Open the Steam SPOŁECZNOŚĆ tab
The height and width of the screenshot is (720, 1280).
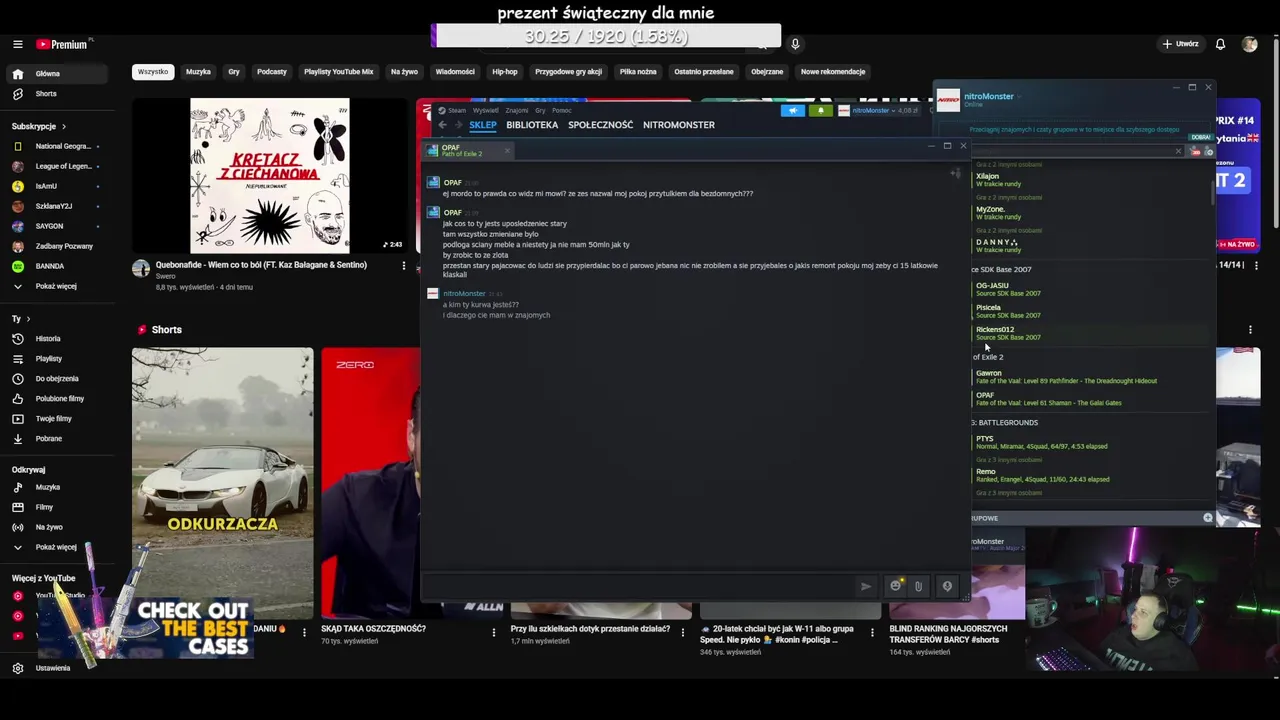click(600, 125)
